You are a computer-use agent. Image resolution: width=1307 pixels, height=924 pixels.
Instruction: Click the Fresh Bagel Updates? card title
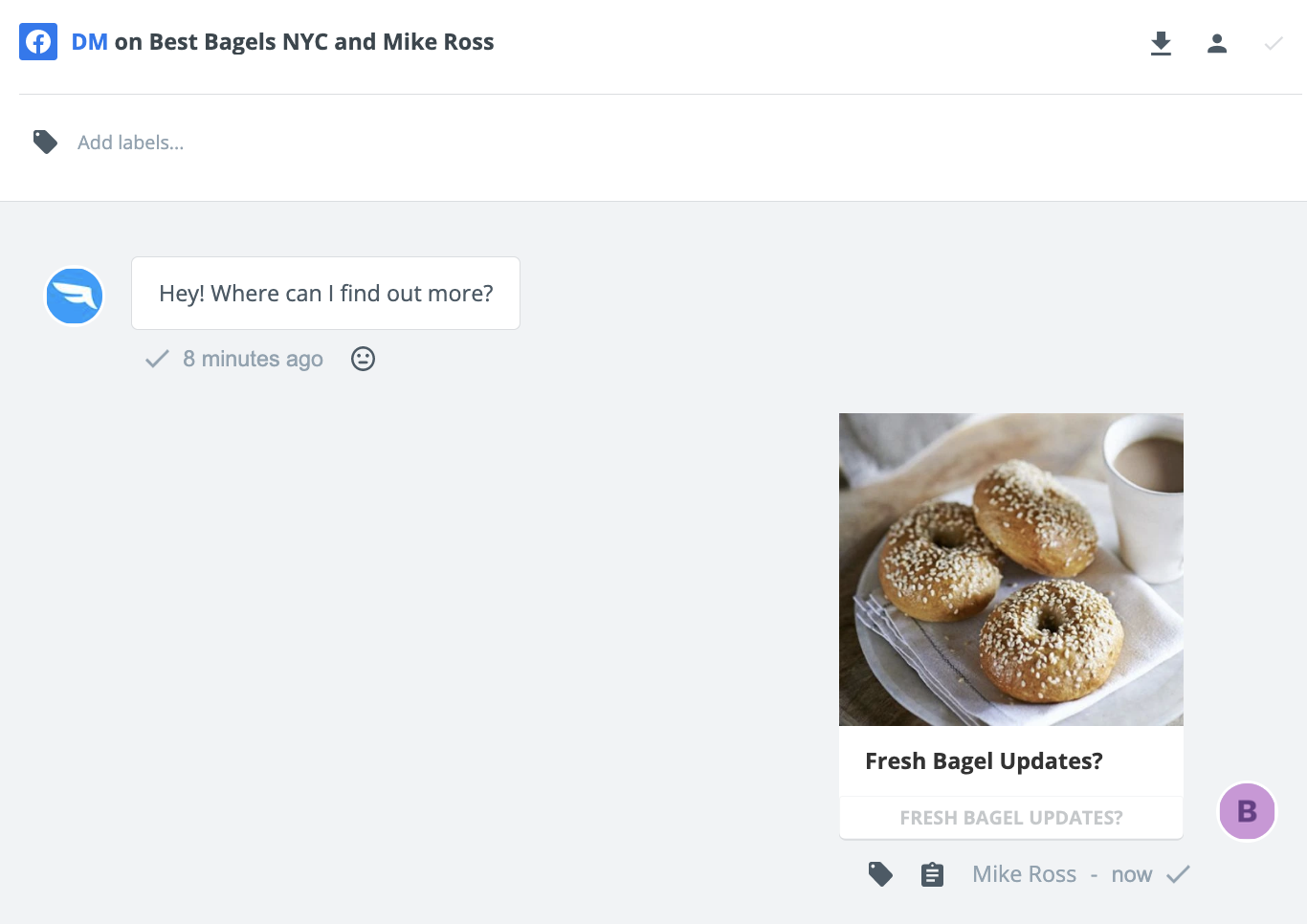click(984, 761)
